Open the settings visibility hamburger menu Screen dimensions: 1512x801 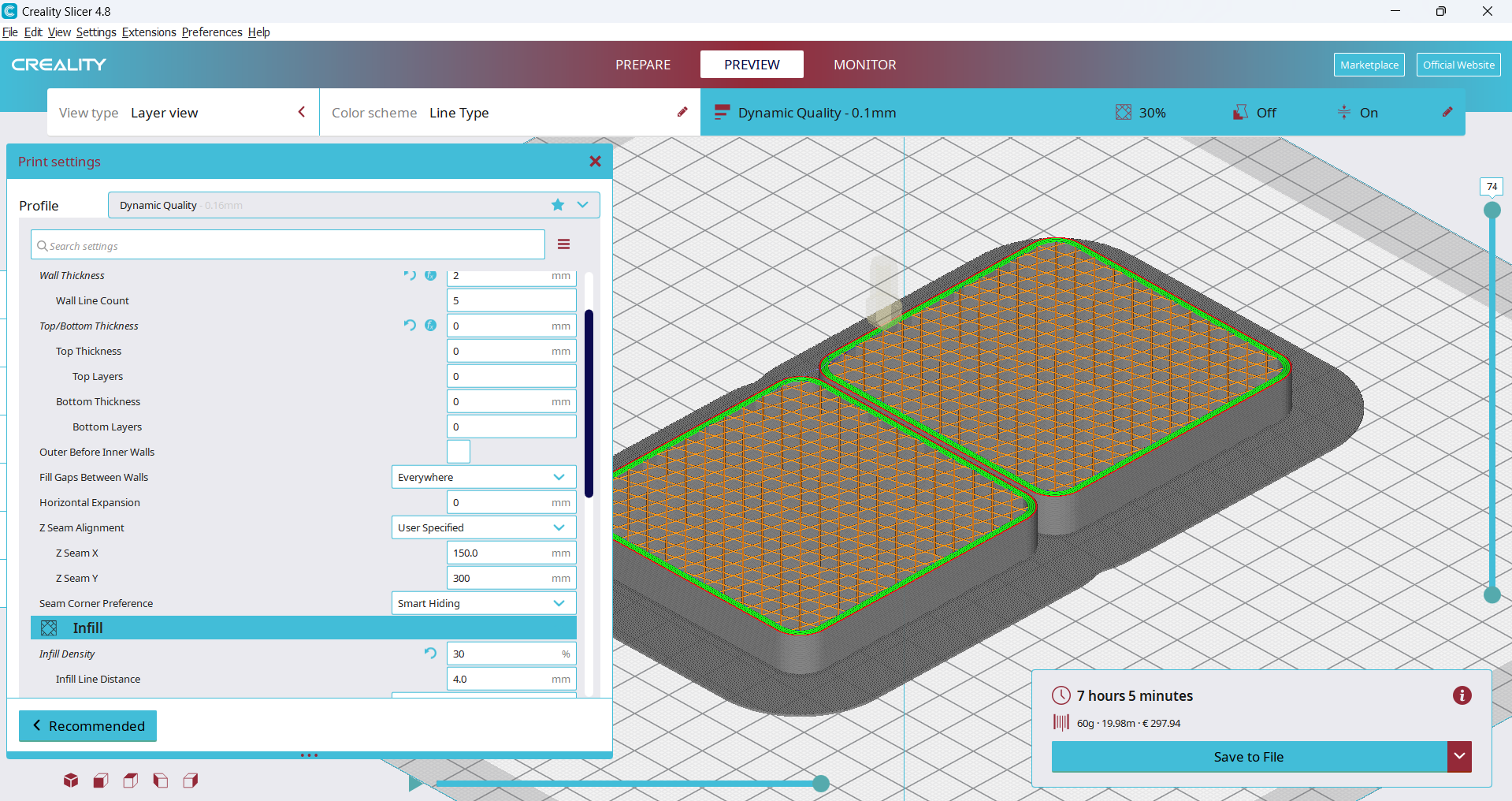tap(563, 244)
